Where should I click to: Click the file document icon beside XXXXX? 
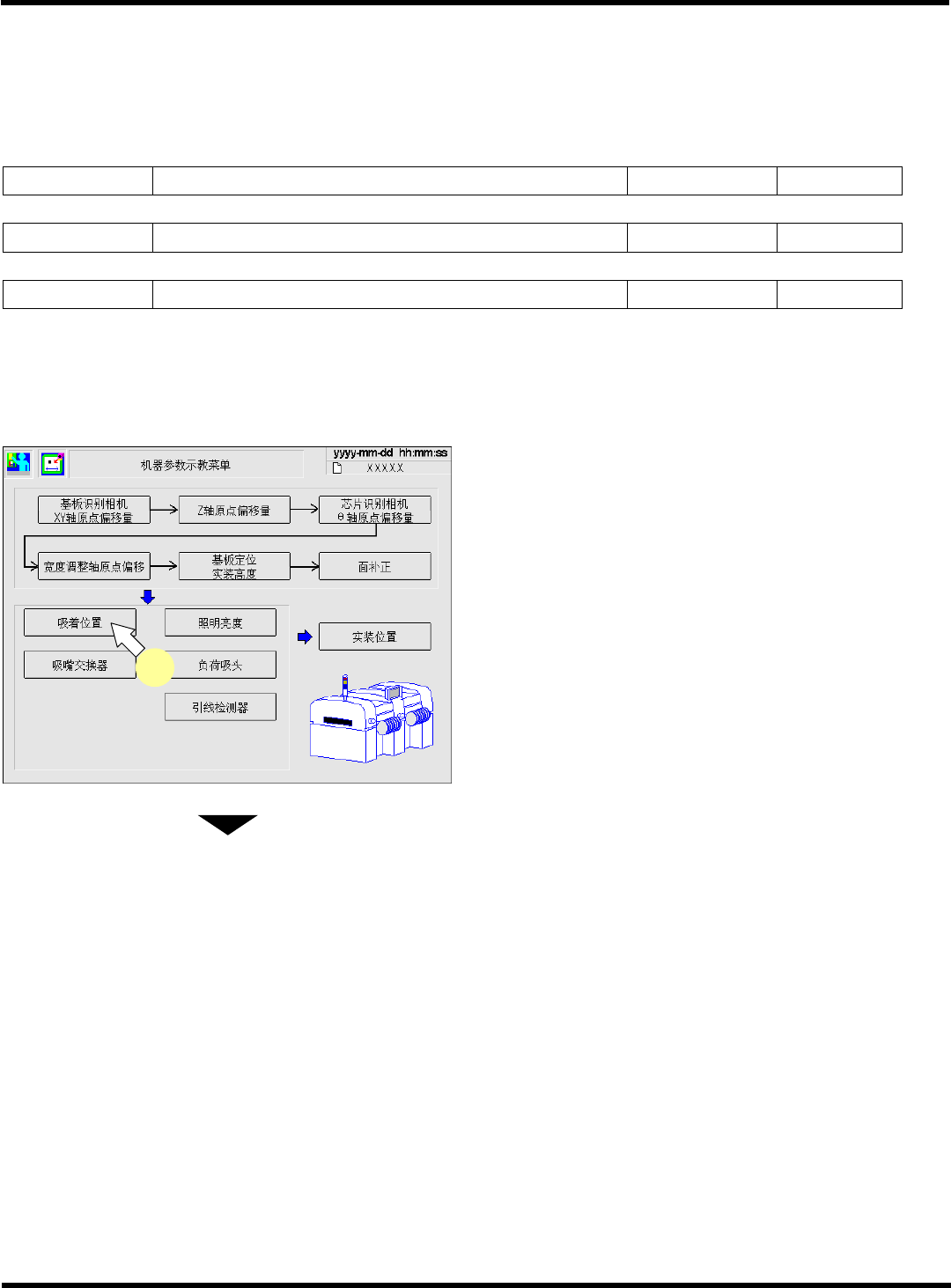[x=336, y=467]
